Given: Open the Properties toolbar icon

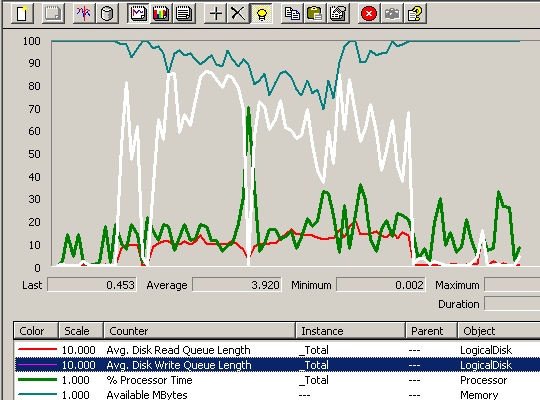Looking at the screenshot, I should click(x=338, y=14).
